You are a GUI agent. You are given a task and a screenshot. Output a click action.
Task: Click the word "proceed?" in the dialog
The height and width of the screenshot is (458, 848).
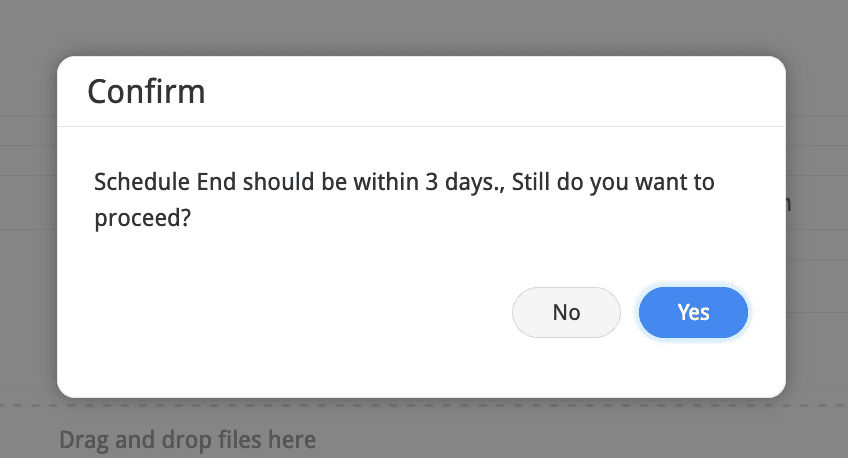click(x=142, y=219)
